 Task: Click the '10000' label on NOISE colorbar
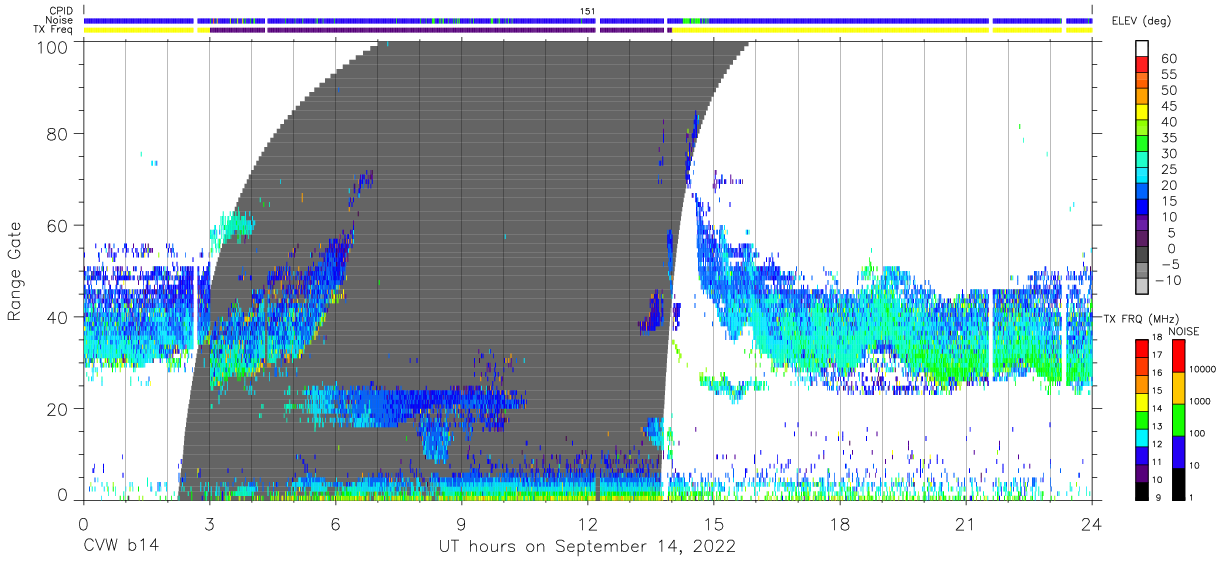[x=1202, y=369]
